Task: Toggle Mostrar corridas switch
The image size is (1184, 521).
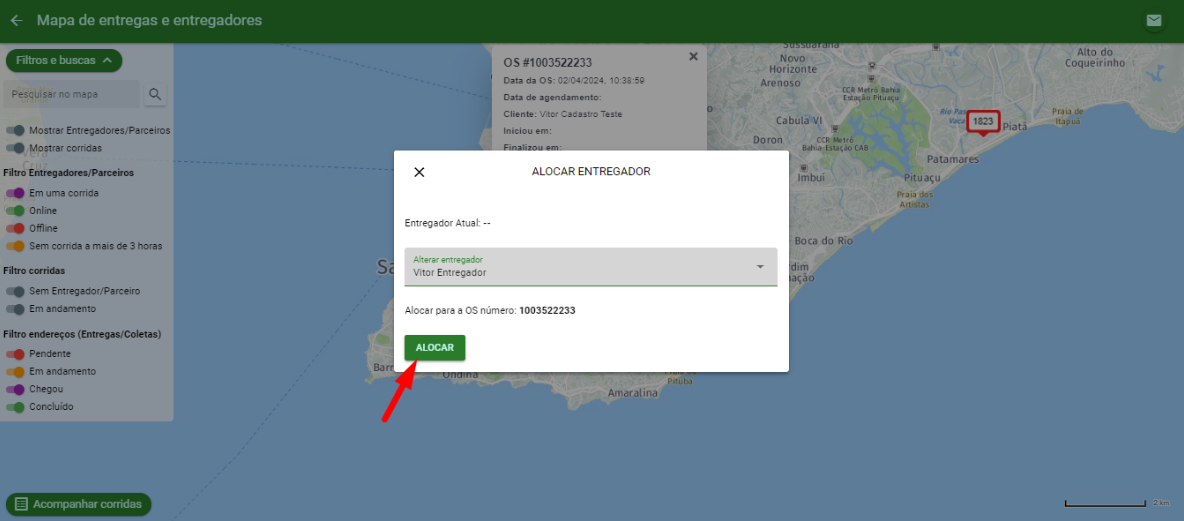Action: pos(15,148)
